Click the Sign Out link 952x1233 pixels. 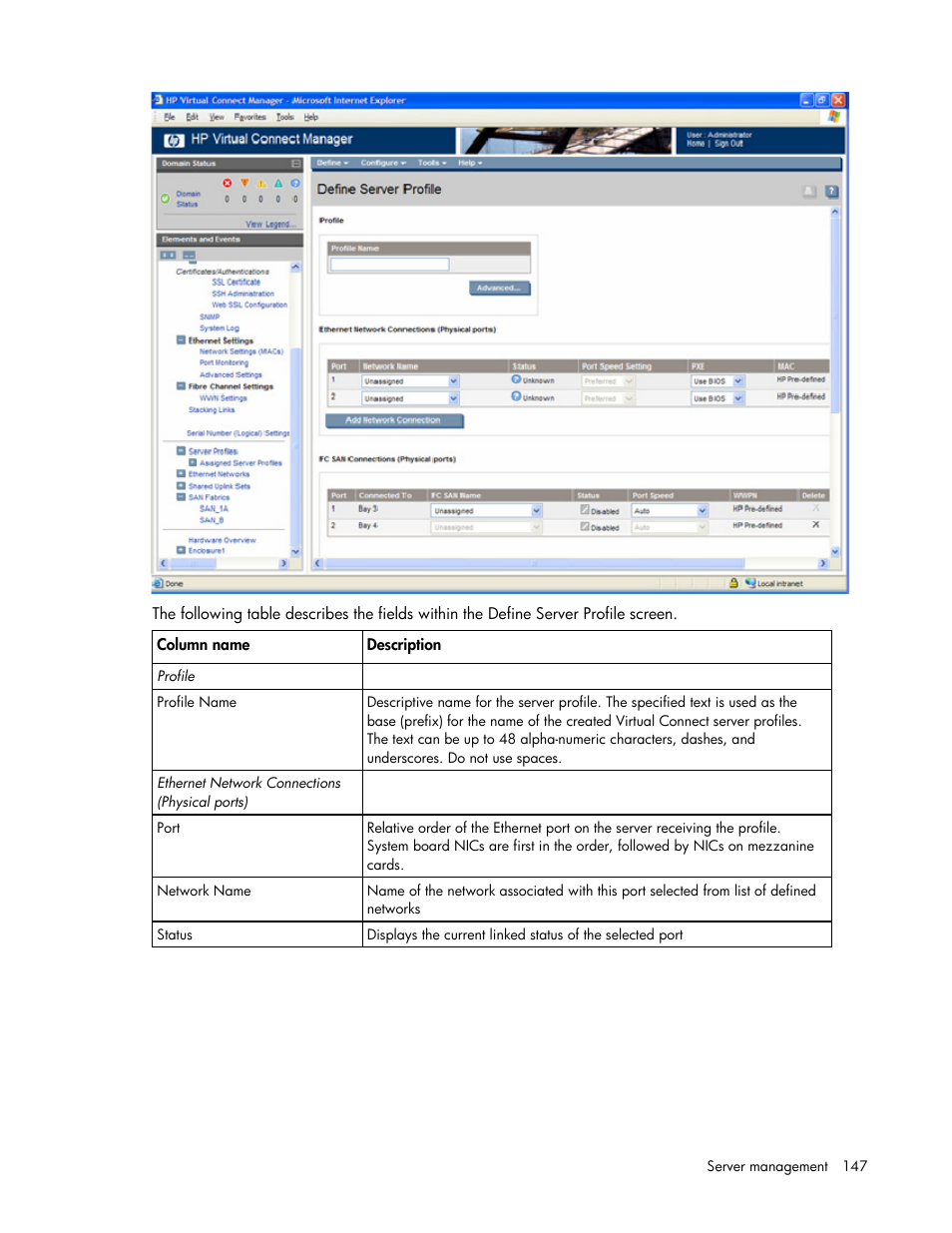tap(728, 144)
